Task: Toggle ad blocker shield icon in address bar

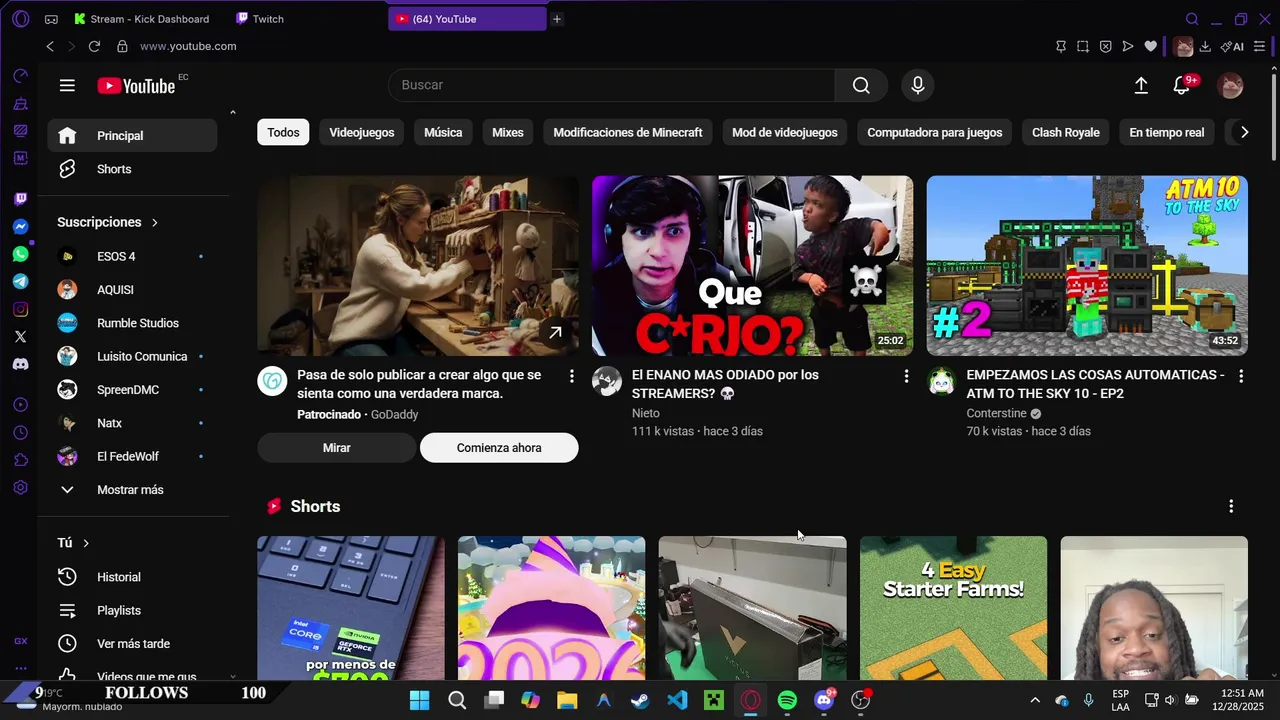Action: [1105, 46]
